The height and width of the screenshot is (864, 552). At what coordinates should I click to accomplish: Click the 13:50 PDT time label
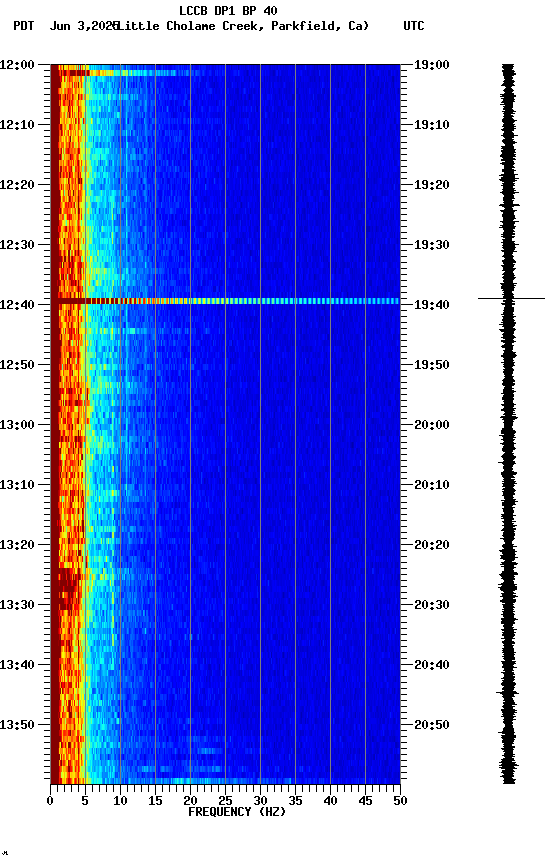pos(17,725)
